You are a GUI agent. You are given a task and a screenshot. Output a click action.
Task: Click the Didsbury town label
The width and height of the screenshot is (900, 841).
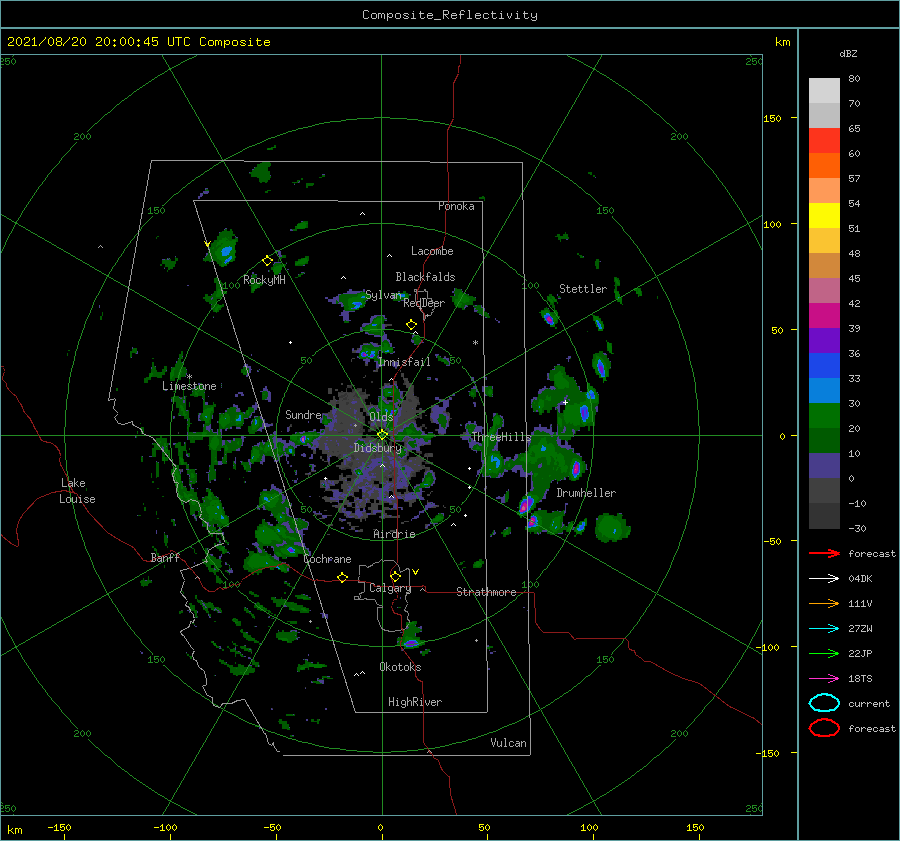tap(377, 448)
